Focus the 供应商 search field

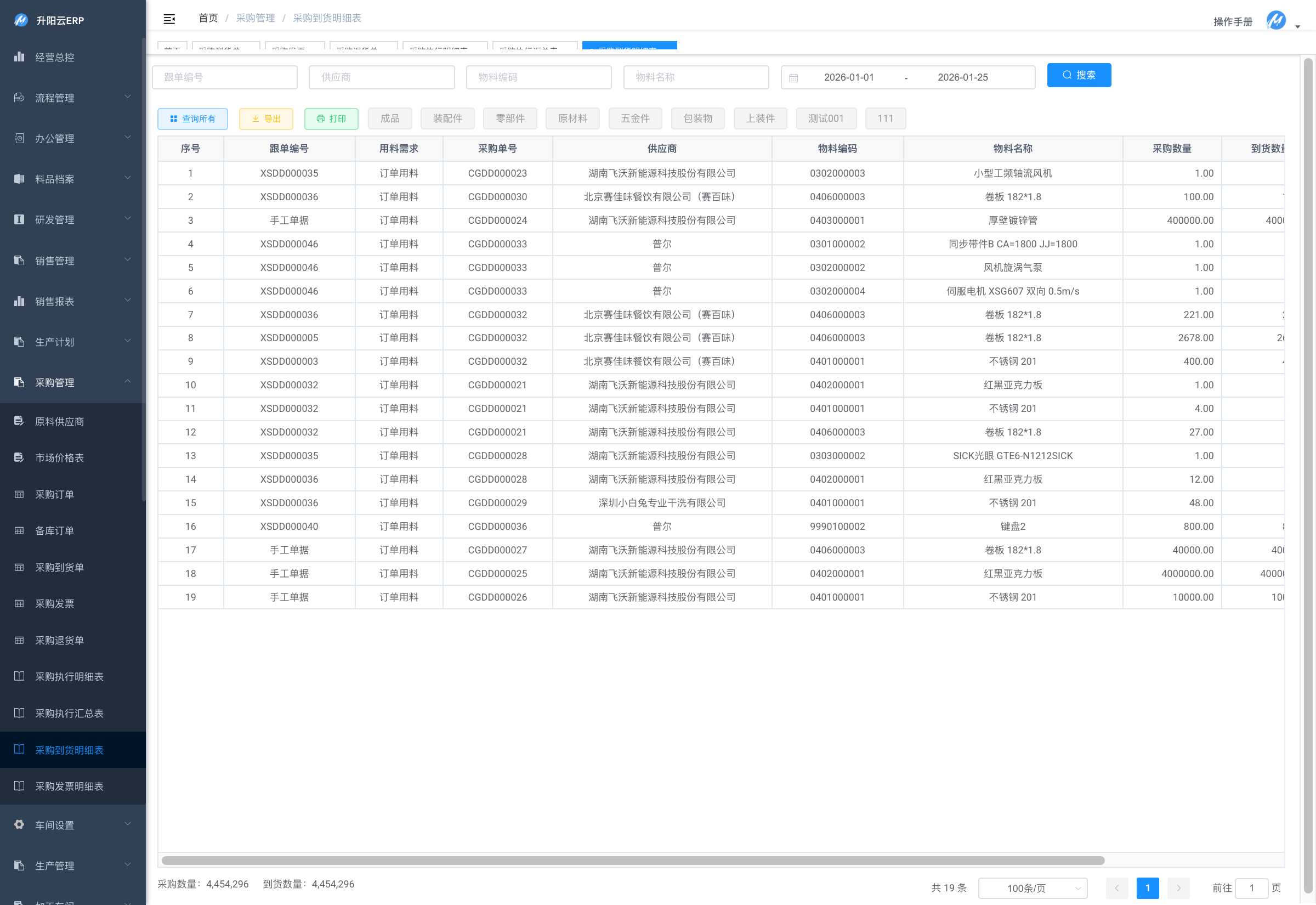click(x=382, y=77)
